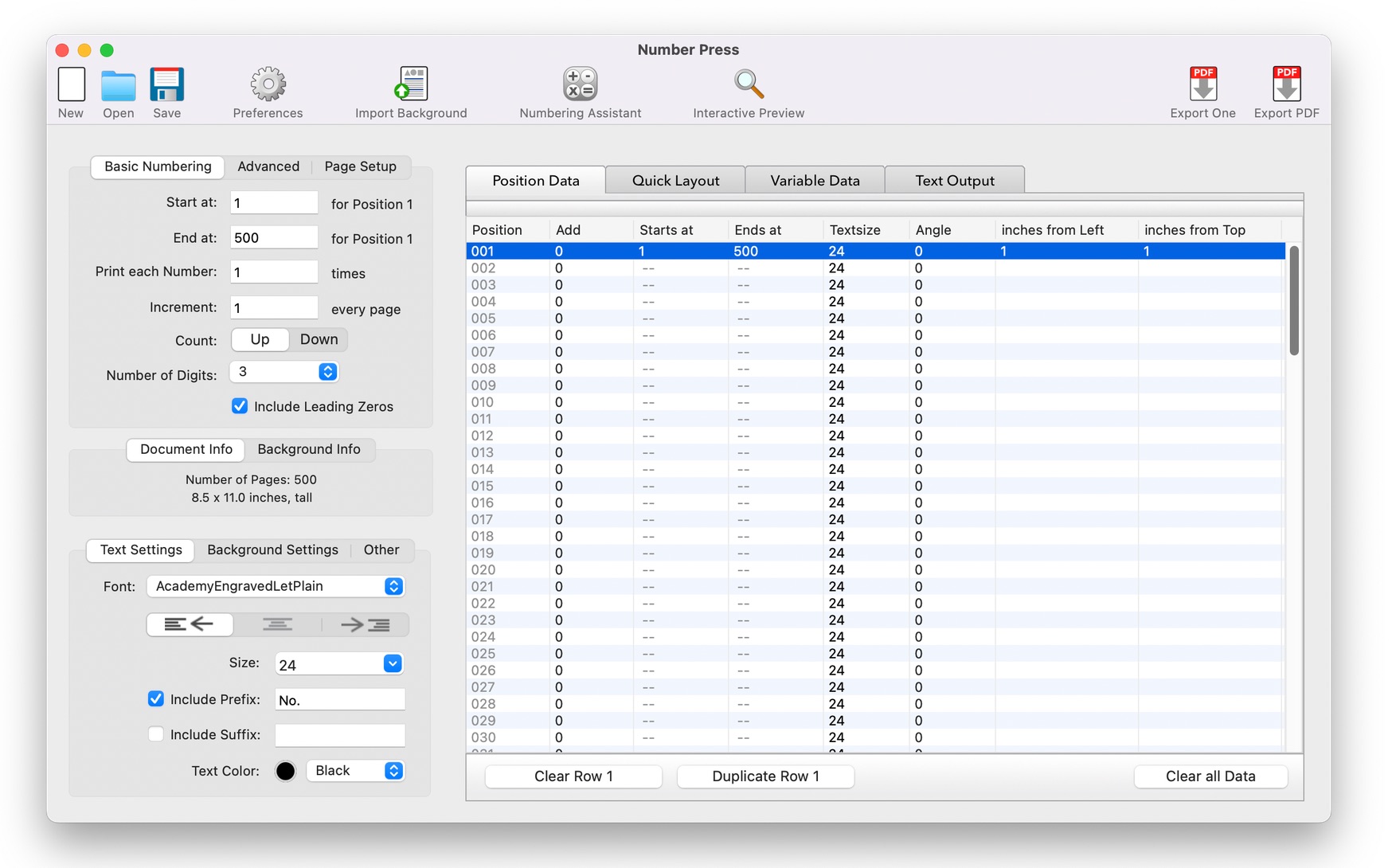Click the End at input field
This screenshot has width=1392, height=868.
click(x=274, y=237)
